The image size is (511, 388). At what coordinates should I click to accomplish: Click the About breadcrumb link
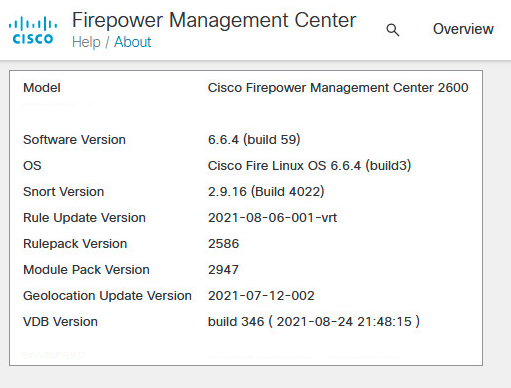coord(132,42)
